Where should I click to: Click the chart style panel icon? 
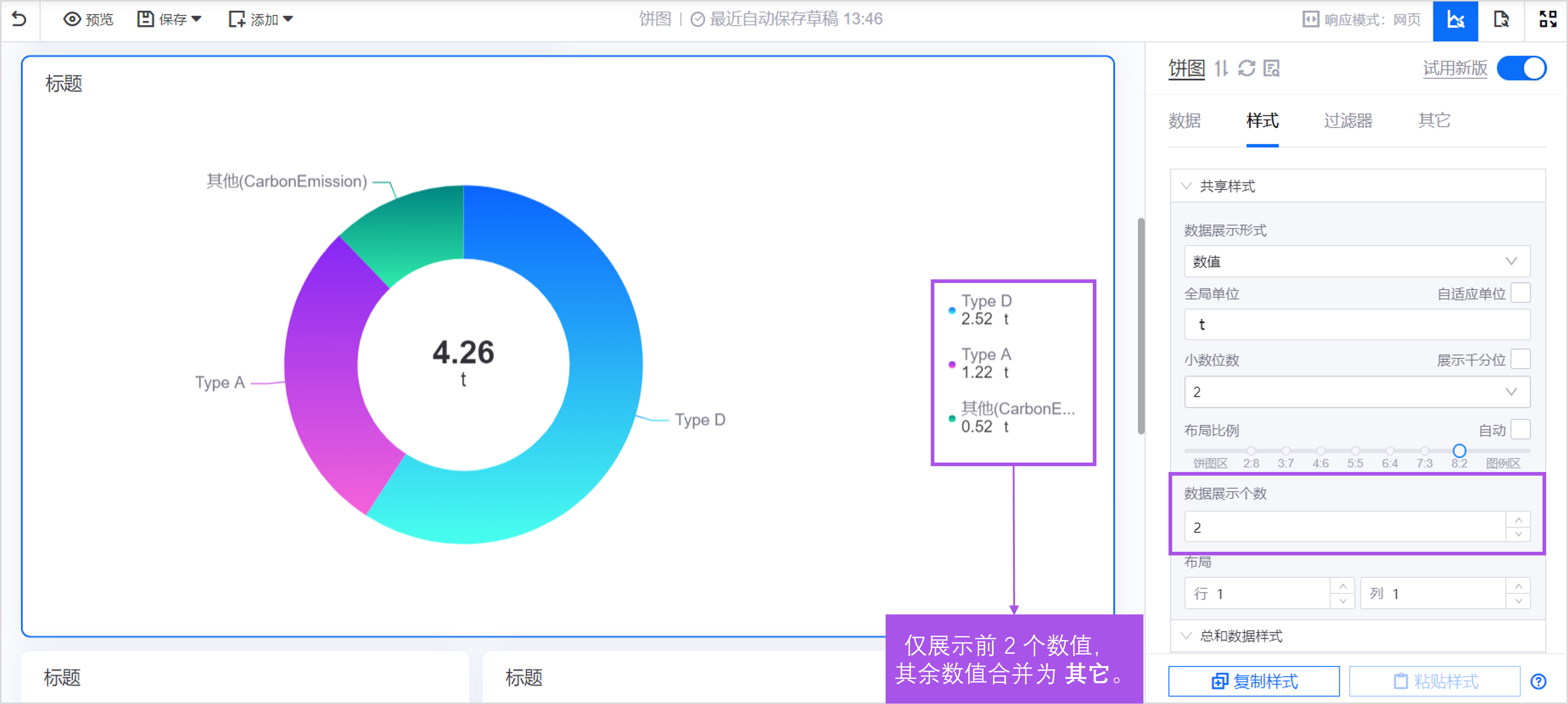pos(1455,20)
